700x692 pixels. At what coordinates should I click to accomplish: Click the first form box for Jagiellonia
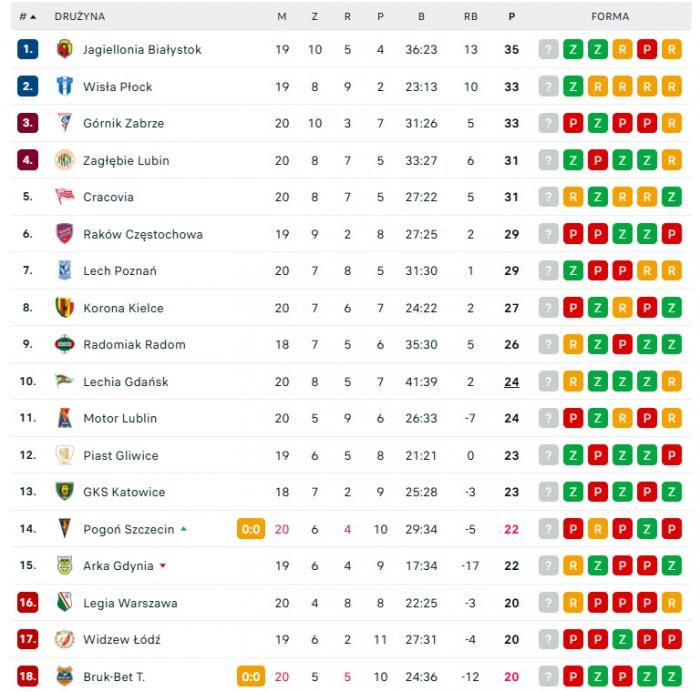point(548,49)
